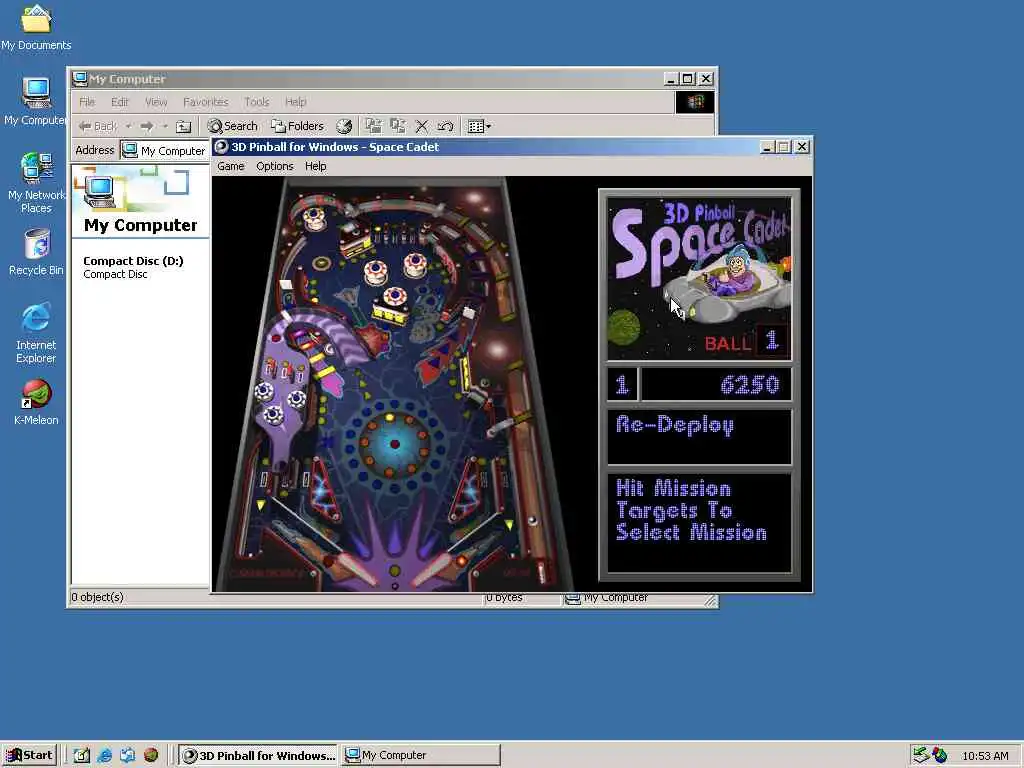
Task: Click the Delete X icon in toolbar
Action: coord(422,126)
